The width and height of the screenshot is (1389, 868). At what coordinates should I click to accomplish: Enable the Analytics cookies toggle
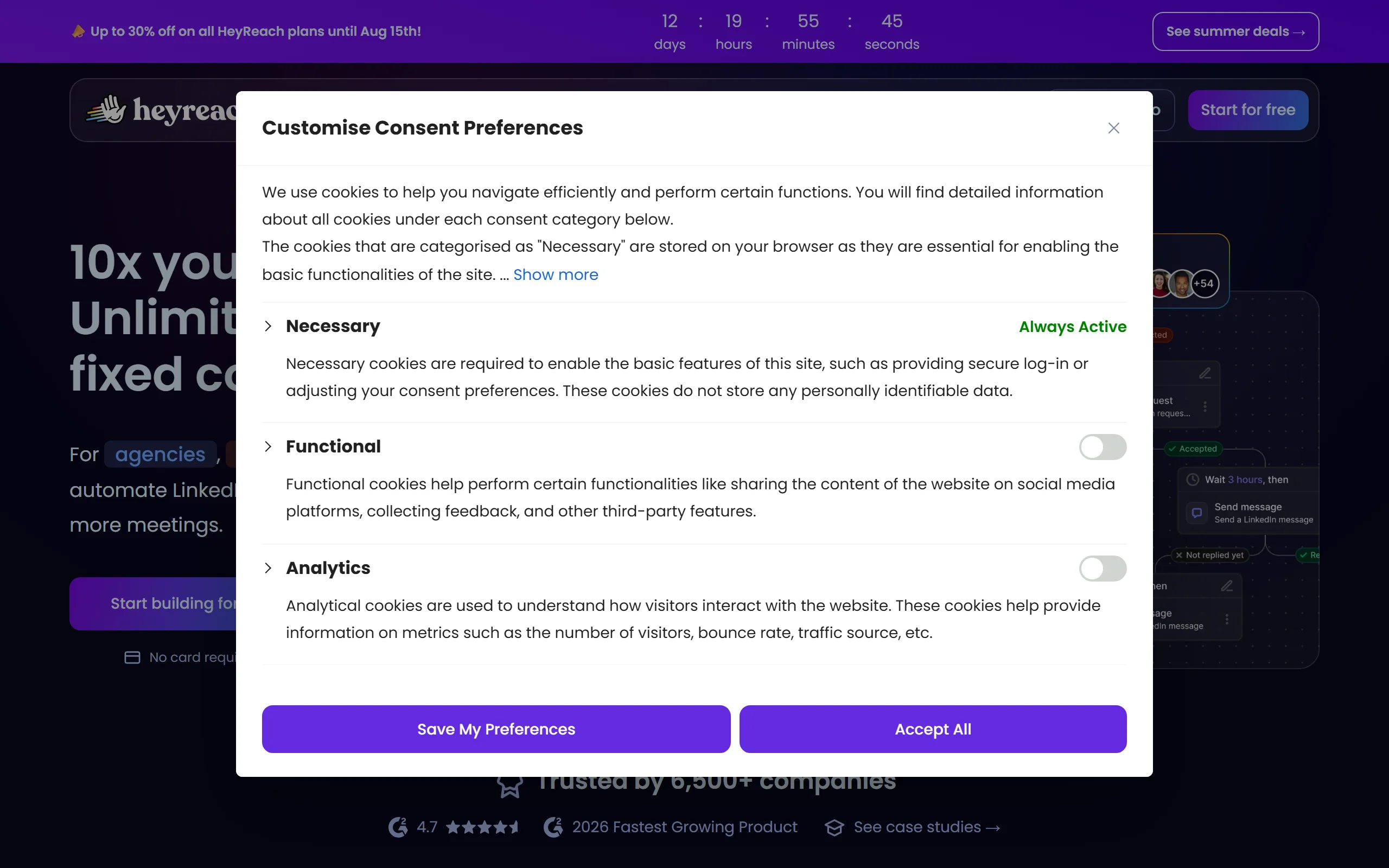point(1103,569)
